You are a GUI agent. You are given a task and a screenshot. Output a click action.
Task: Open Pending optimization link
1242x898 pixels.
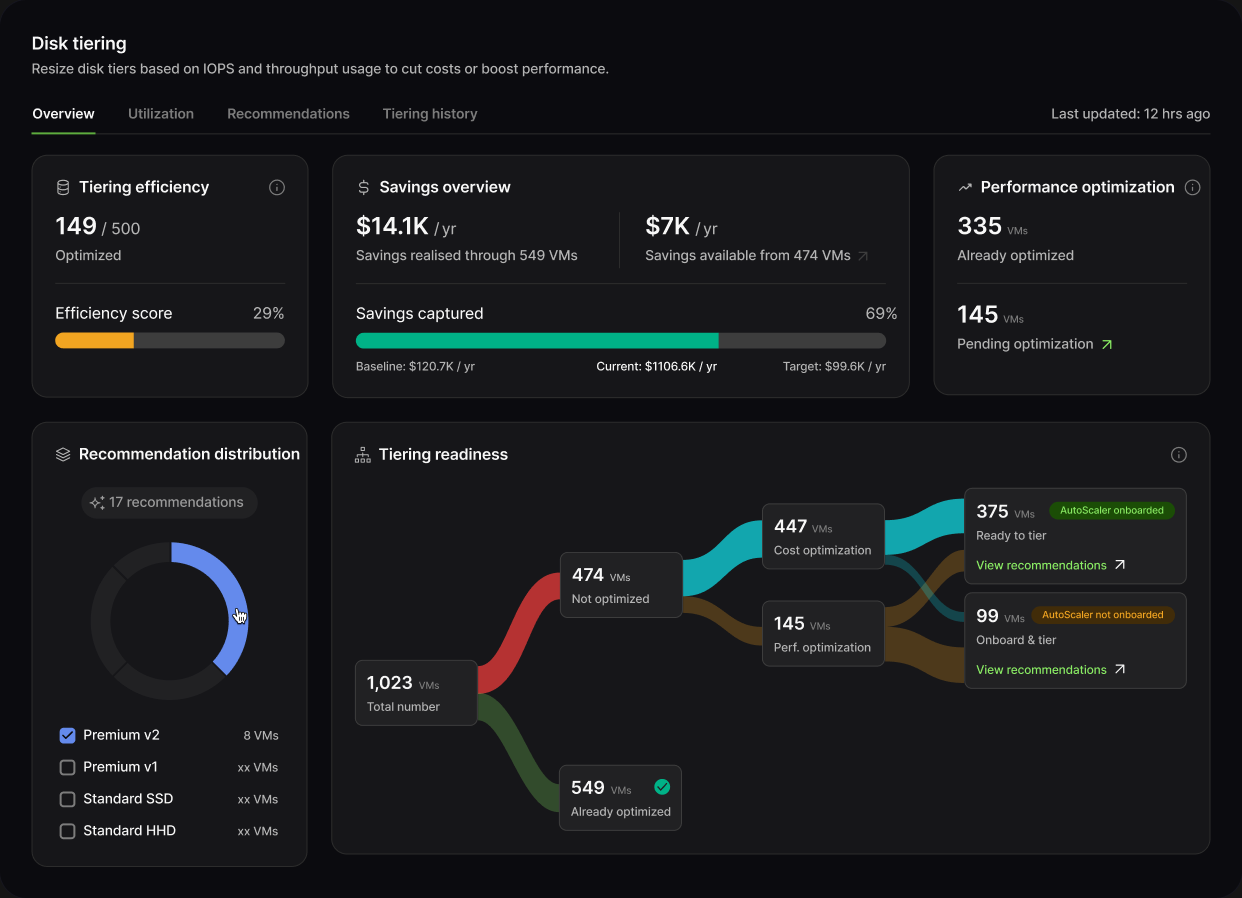(x=1035, y=344)
